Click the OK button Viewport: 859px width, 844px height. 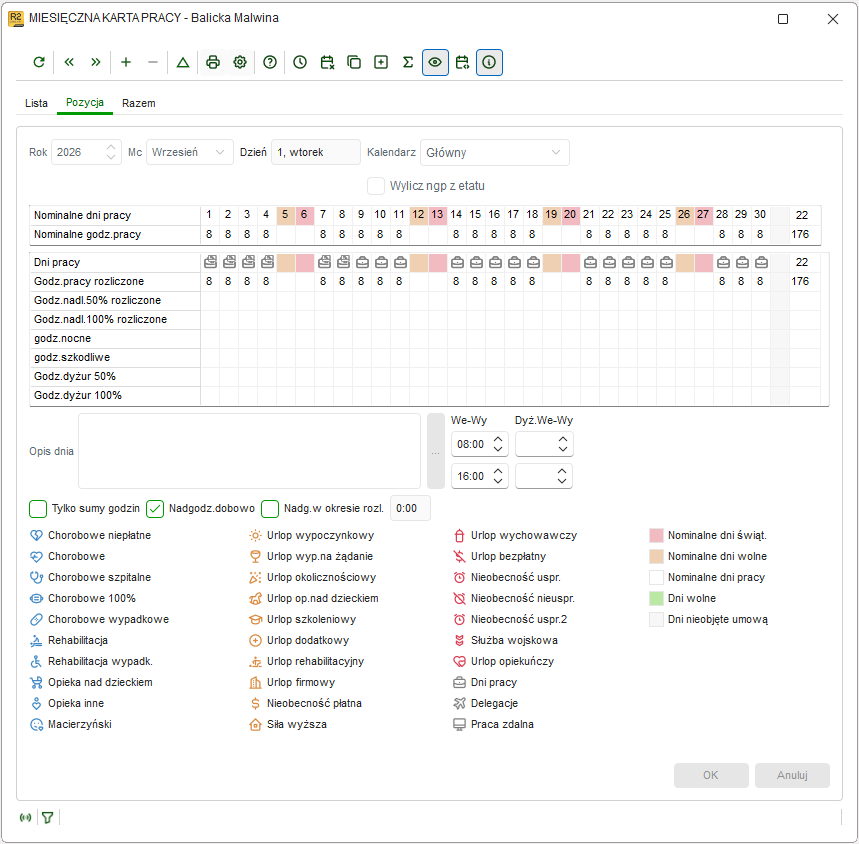coord(711,776)
